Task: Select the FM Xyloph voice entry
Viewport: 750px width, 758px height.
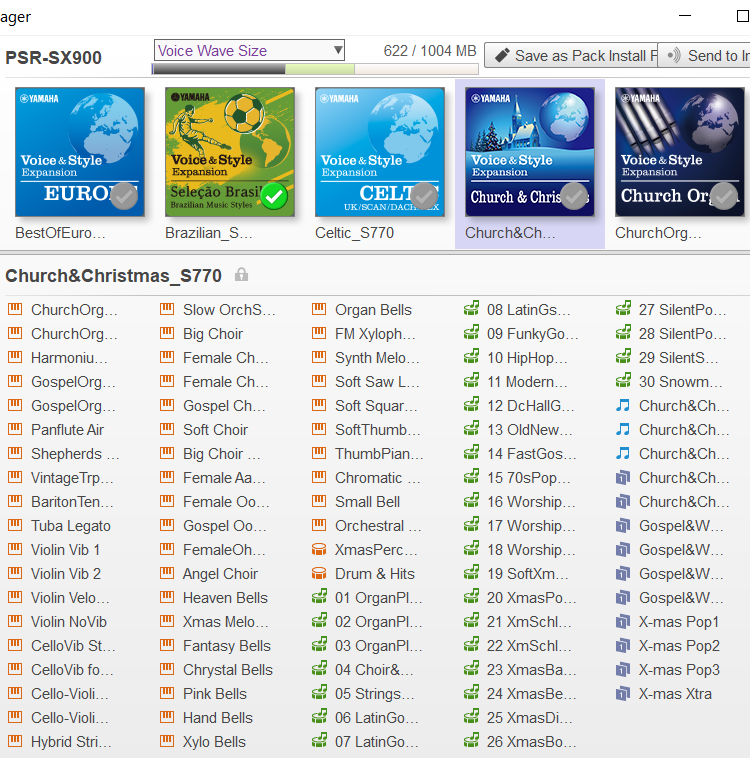Action: [364, 334]
